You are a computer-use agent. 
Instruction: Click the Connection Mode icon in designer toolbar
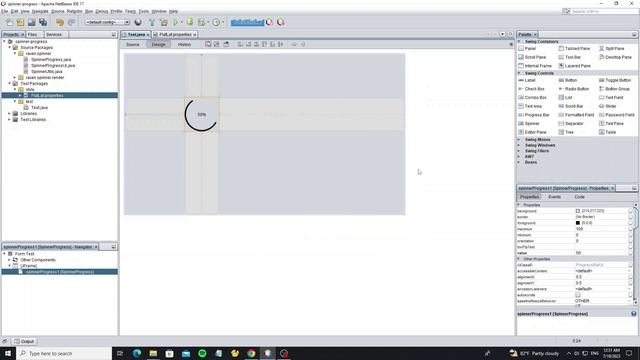pos(216,44)
